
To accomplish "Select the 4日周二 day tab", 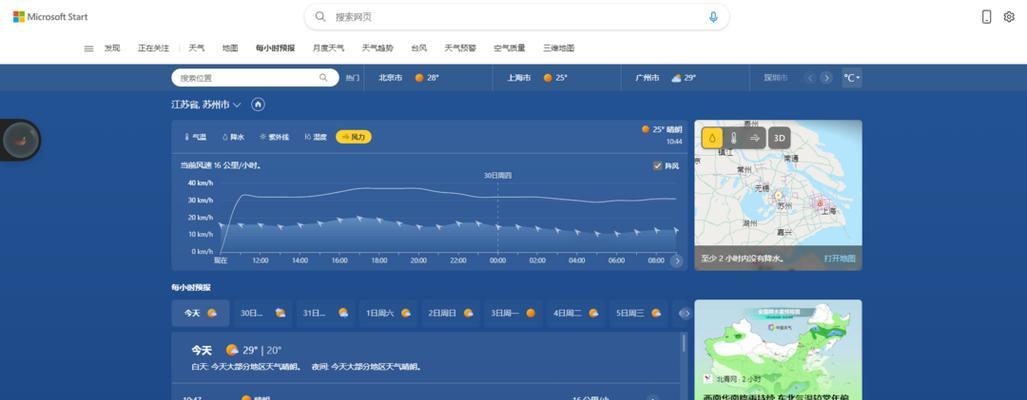I will coord(576,313).
